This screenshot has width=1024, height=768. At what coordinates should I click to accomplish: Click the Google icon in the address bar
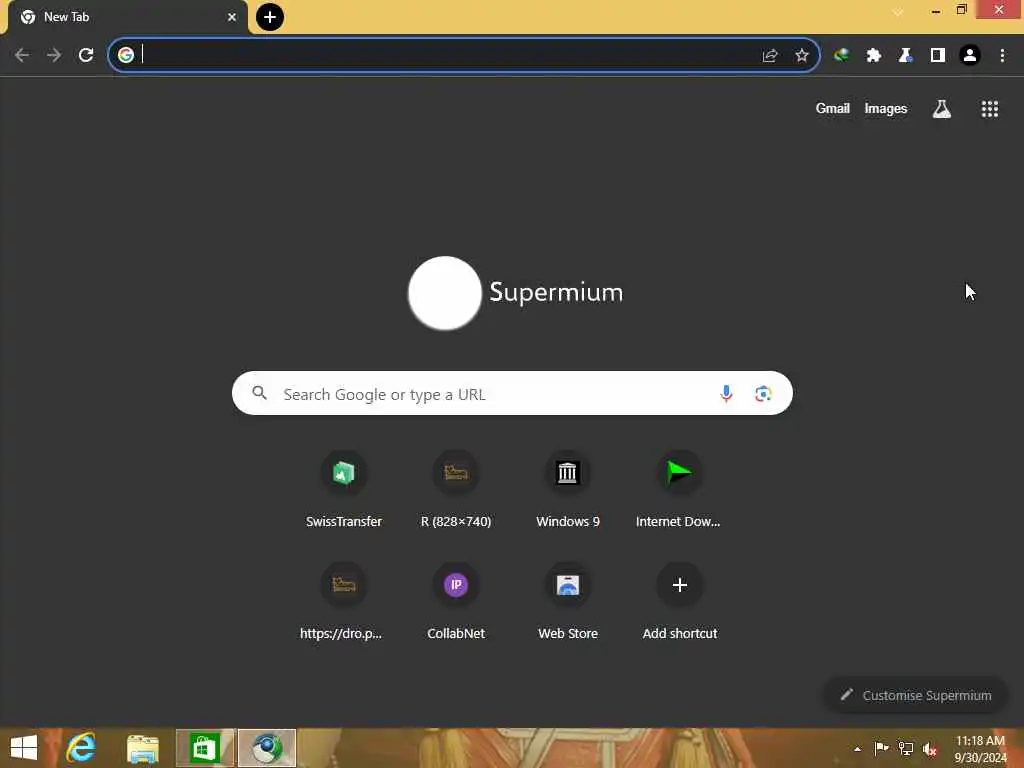[126, 56]
